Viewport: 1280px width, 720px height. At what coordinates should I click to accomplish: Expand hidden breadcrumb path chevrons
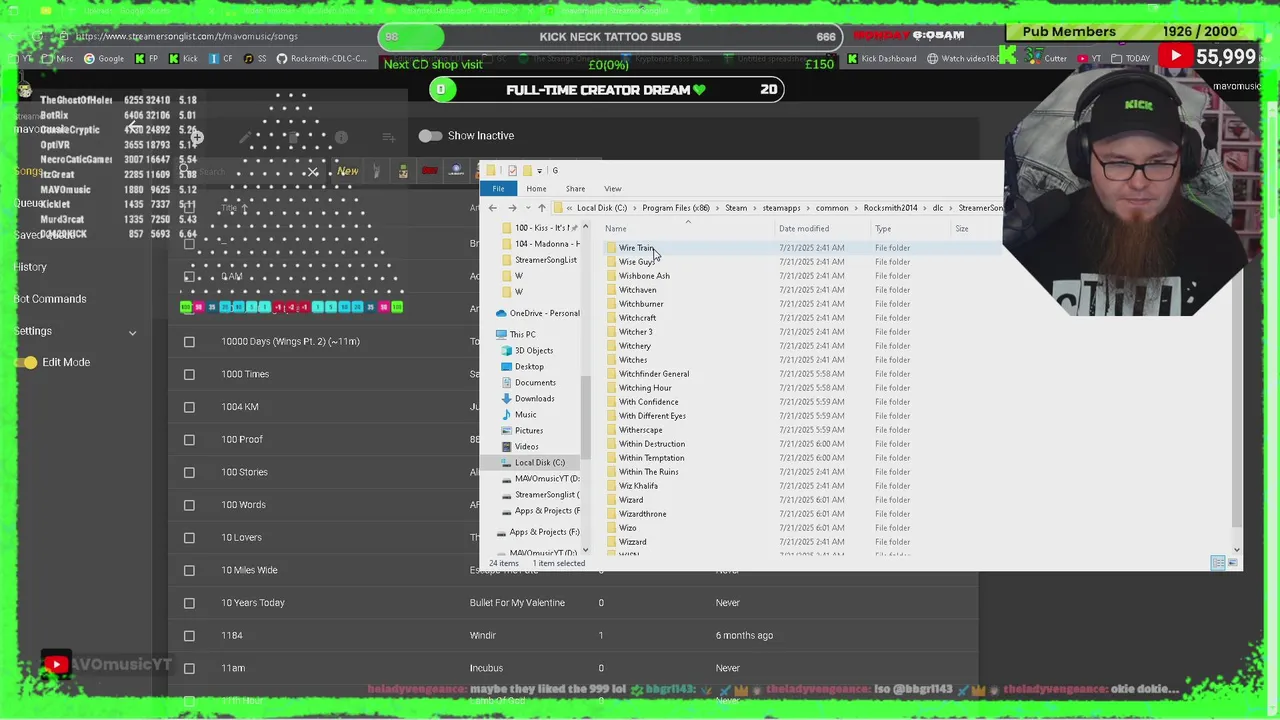coord(569,208)
